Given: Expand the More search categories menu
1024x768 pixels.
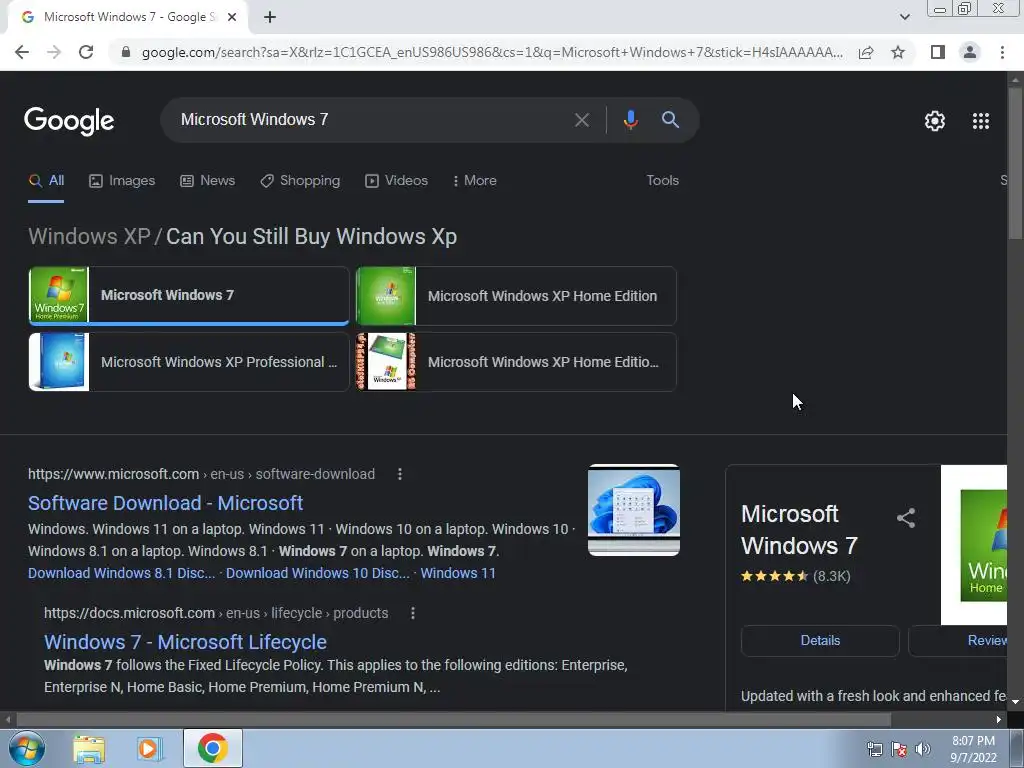Looking at the screenshot, I should (x=475, y=181).
